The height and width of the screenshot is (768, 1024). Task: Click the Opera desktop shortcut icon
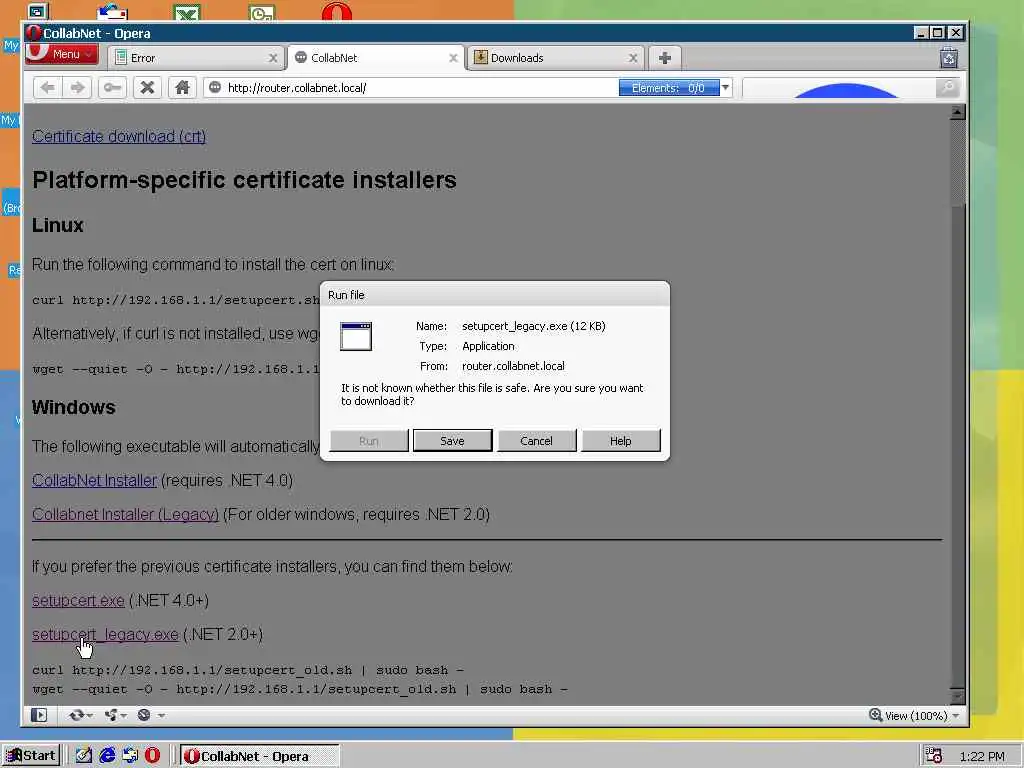337,11
